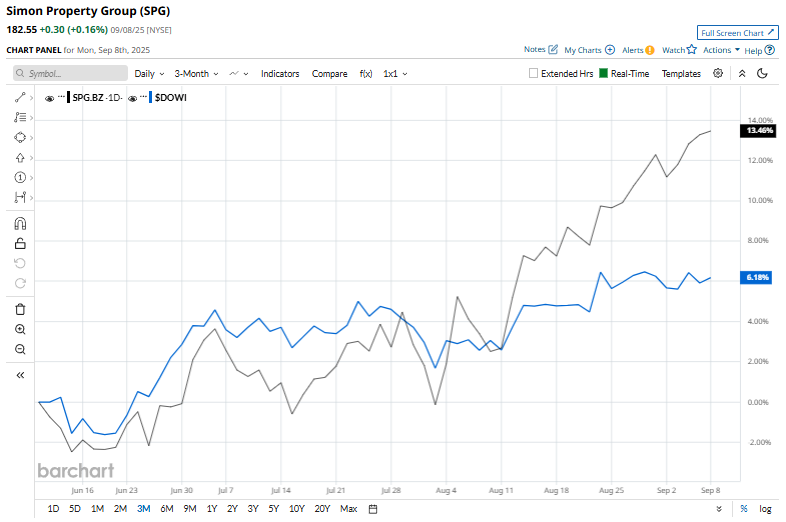Open the chart type line dropdown
Viewport: 786px width, 522px height.
click(x=239, y=74)
